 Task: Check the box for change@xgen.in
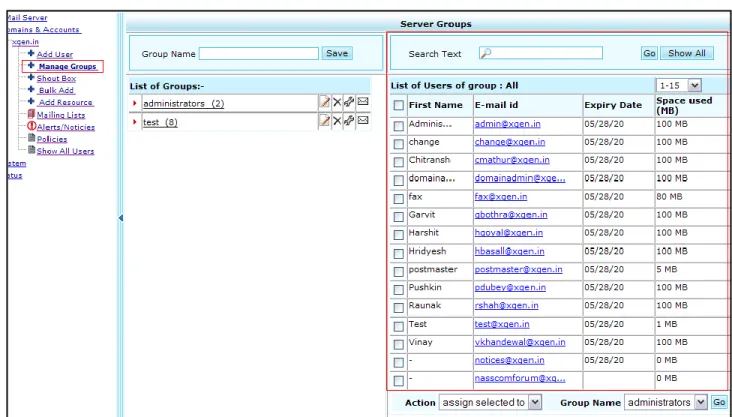coord(398,144)
